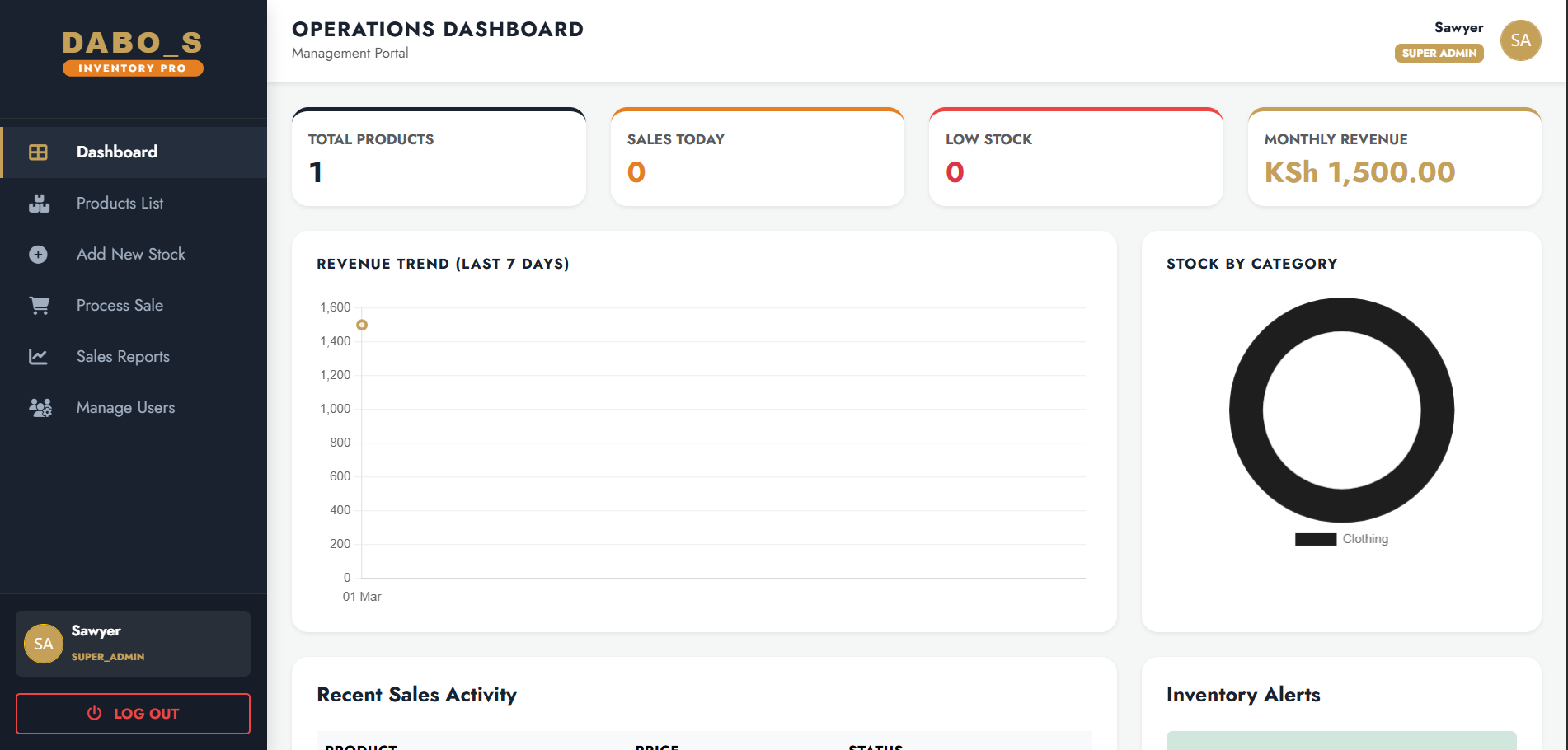Select the Monthly Revenue card

(x=1394, y=157)
